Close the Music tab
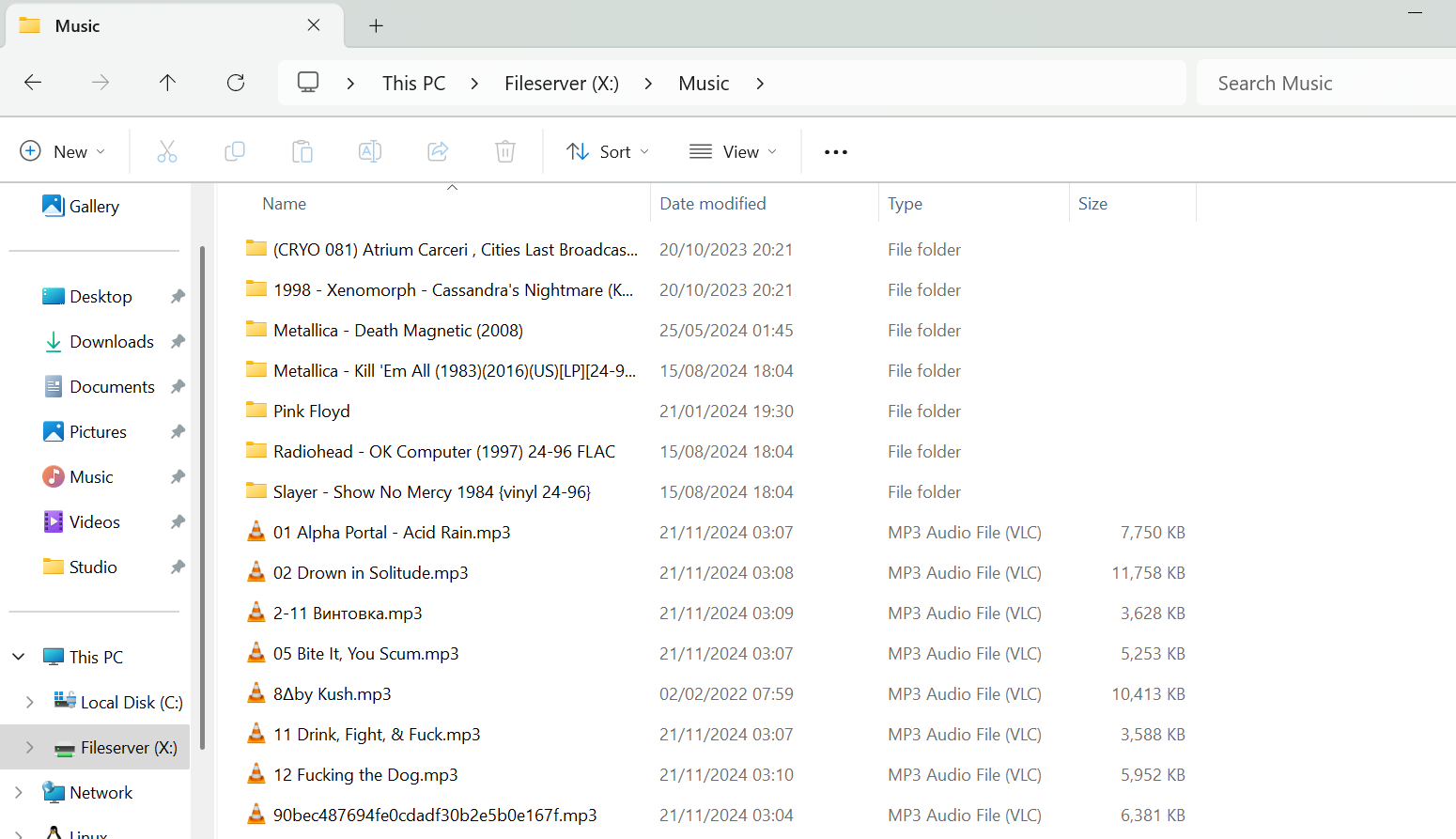 coord(314,25)
